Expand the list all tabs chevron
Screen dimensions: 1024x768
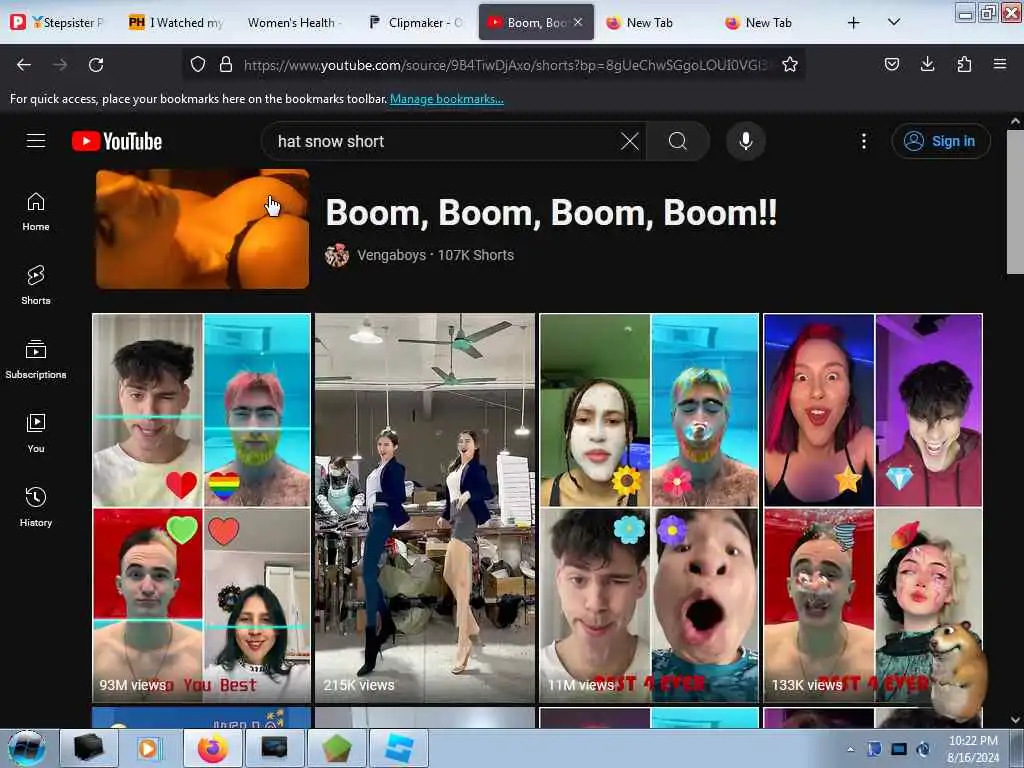point(894,22)
